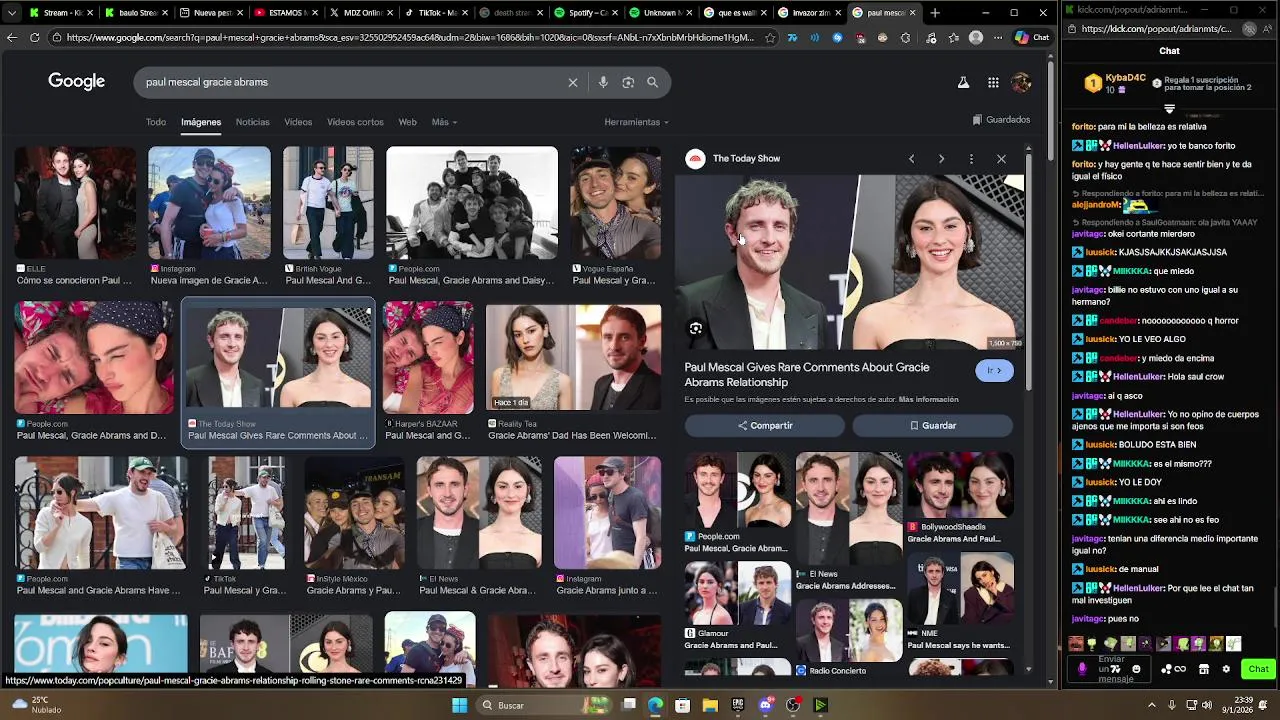Click the Compartir share button
Viewport: 1280px width, 720px height.
[765, 426]
